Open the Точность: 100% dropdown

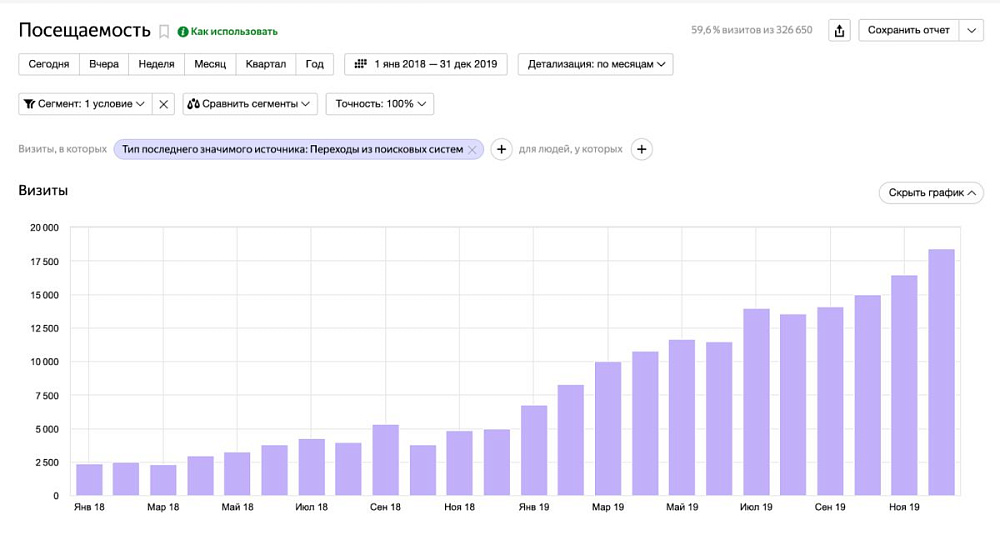tap(381, 104)
